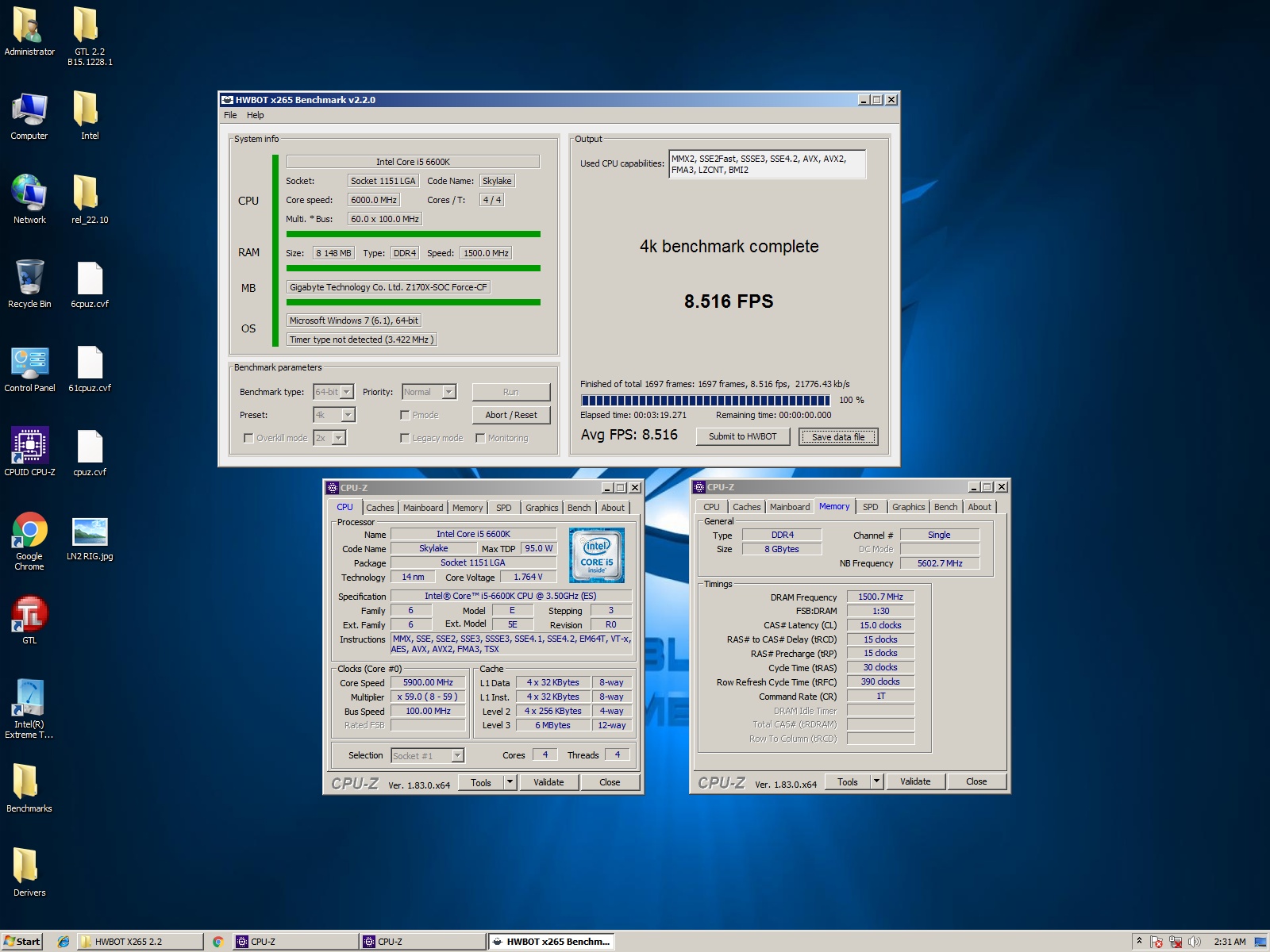This screenshot has height=952, width=1270.
Task: Click the NB Frequency 5602.7 MHz value
Action: pos(940,563)
